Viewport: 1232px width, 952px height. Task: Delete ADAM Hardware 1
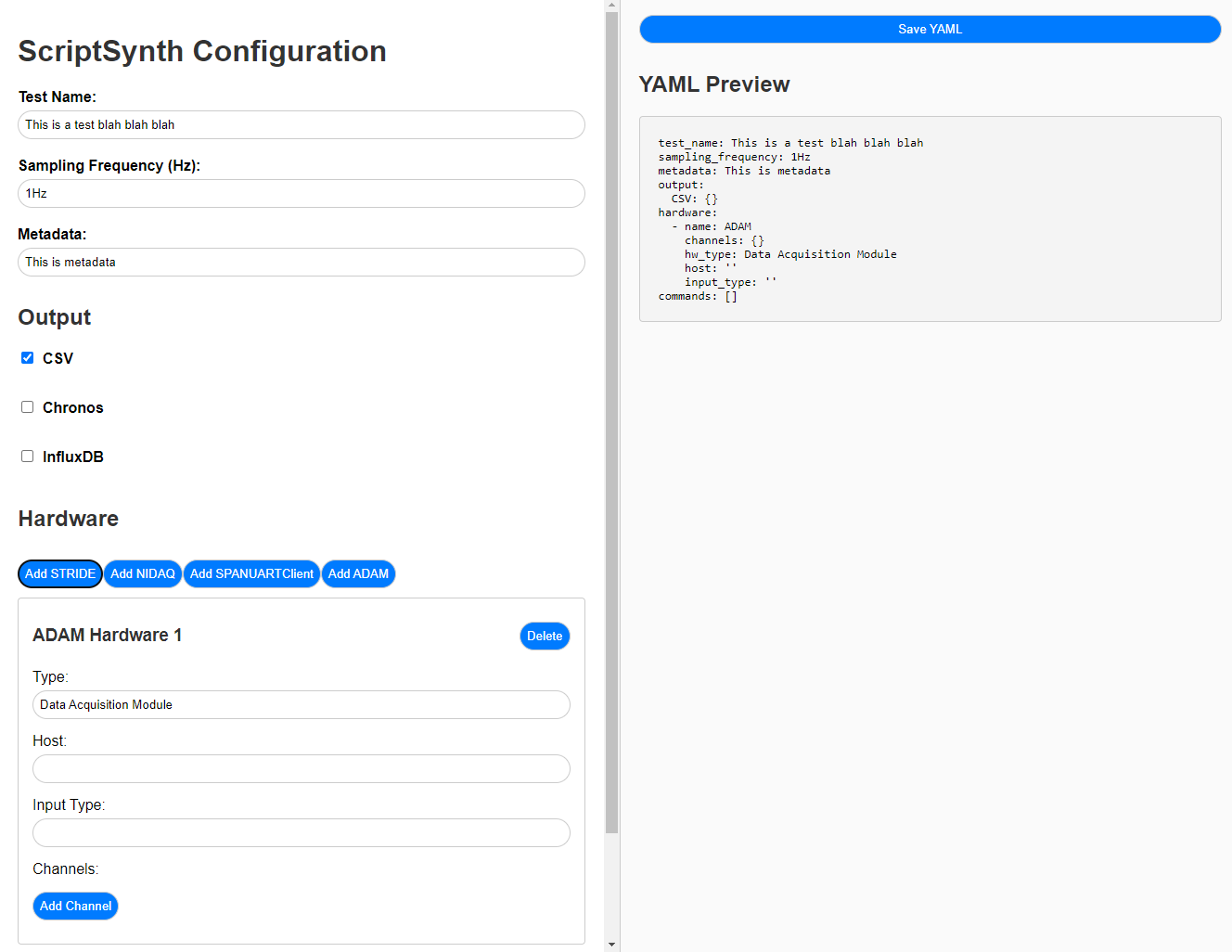point(545,636)
